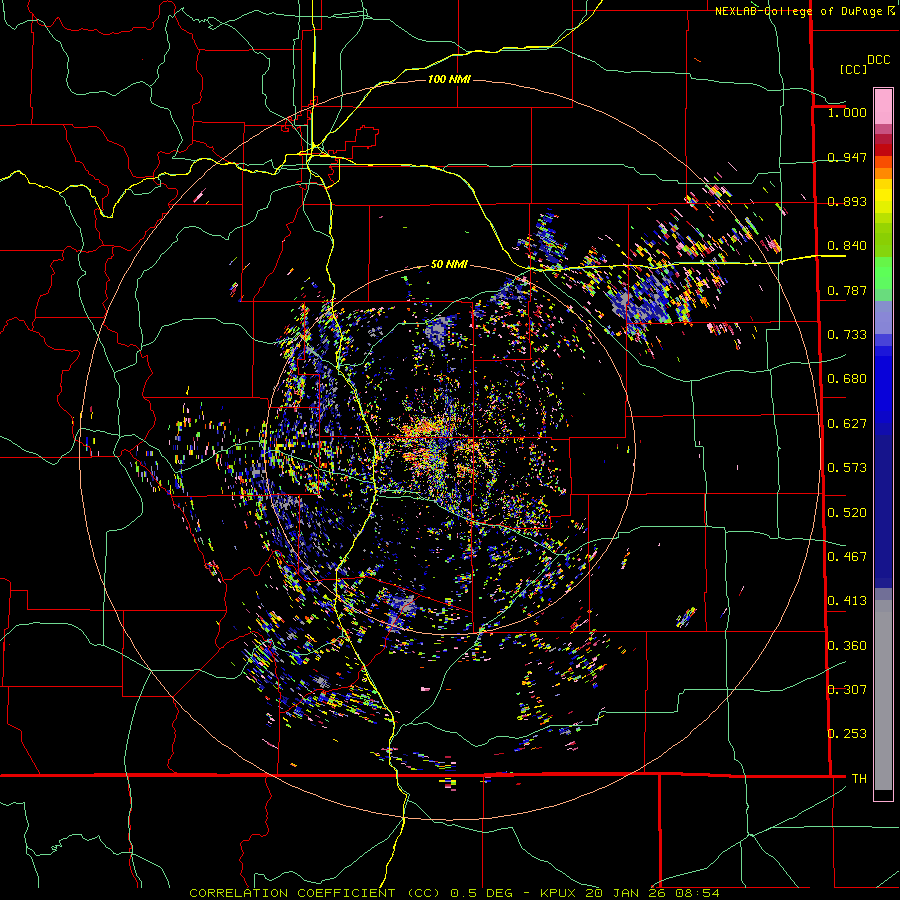Click the 0.307 legend value
The image size is (900, 900).
[x=847, y=690]
